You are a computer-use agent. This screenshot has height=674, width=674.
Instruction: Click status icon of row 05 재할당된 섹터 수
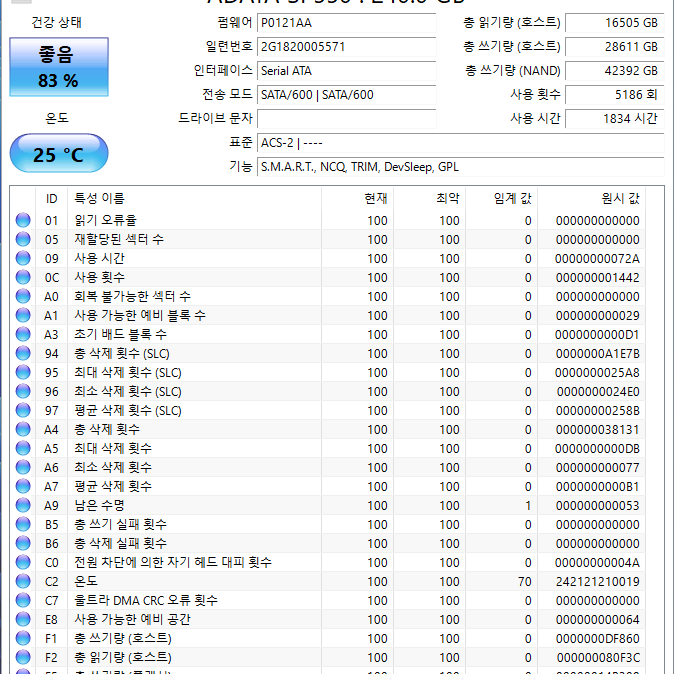click(23, 239)
